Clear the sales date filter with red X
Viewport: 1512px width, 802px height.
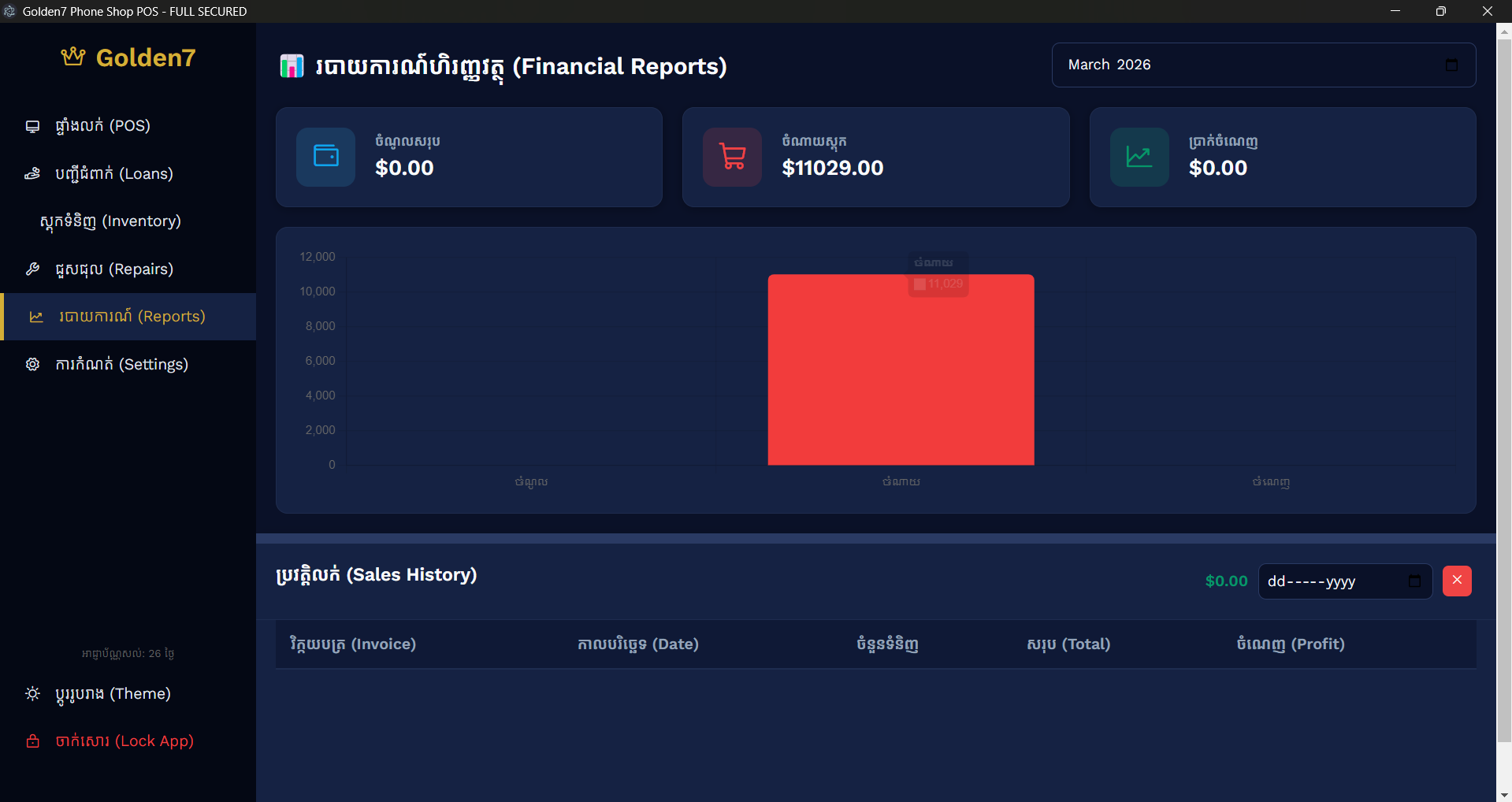click(1457, 581)
